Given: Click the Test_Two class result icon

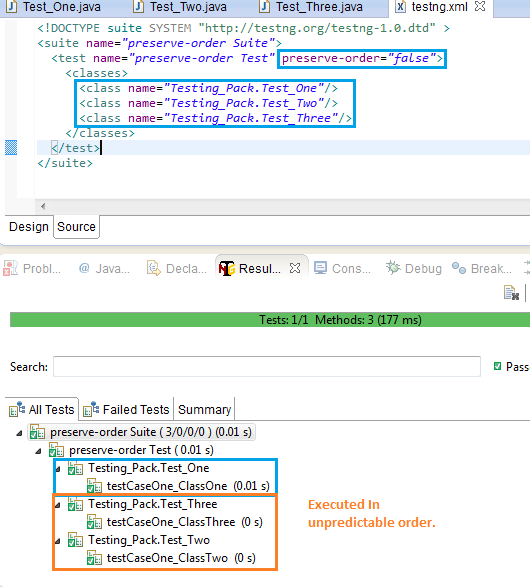Looking at the screenshot, I should [75, 539].
